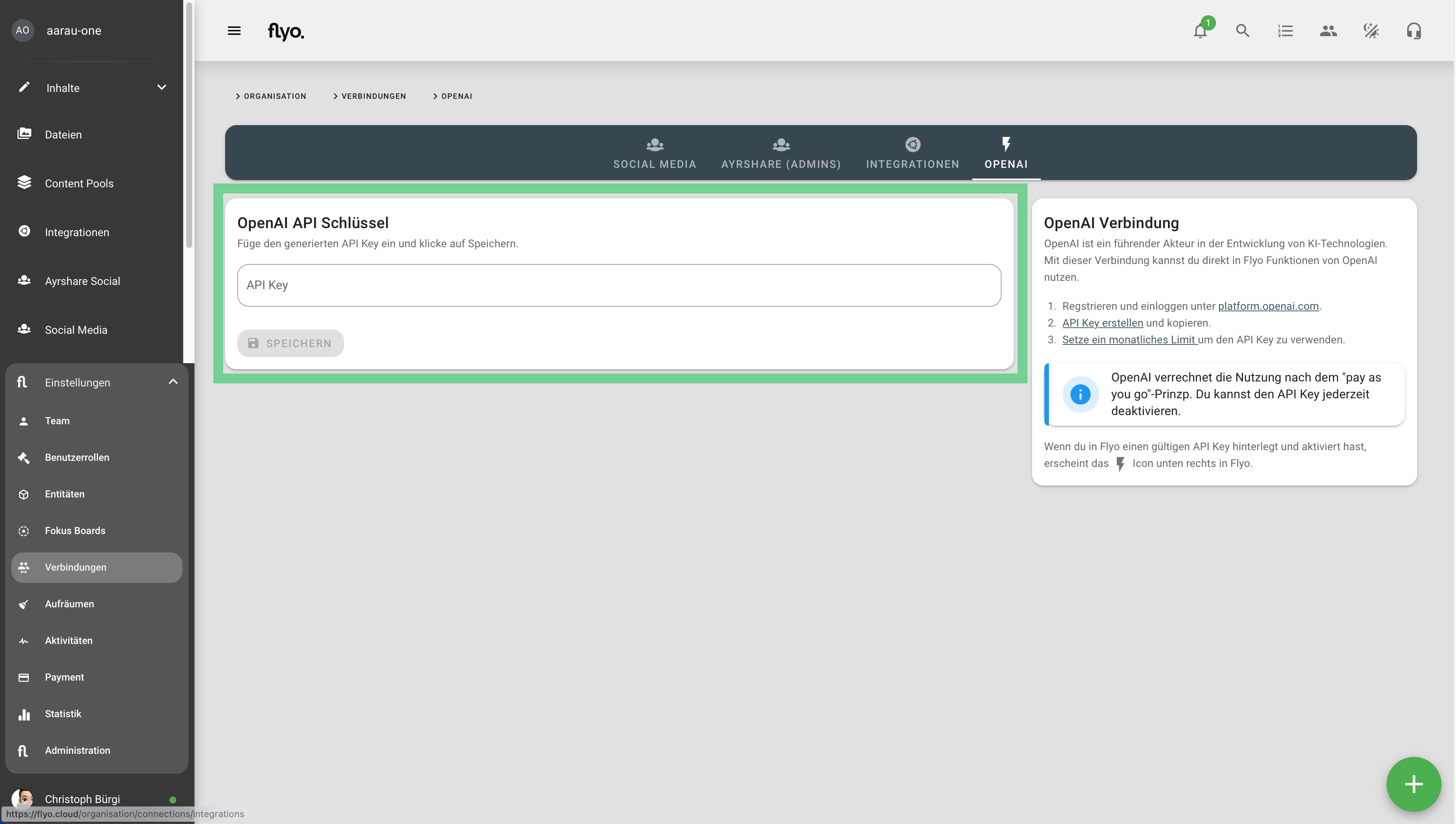Open the numbered task list icon
The height and width of the screenshot is (824, 1456).
click(x=1285, y=31)
